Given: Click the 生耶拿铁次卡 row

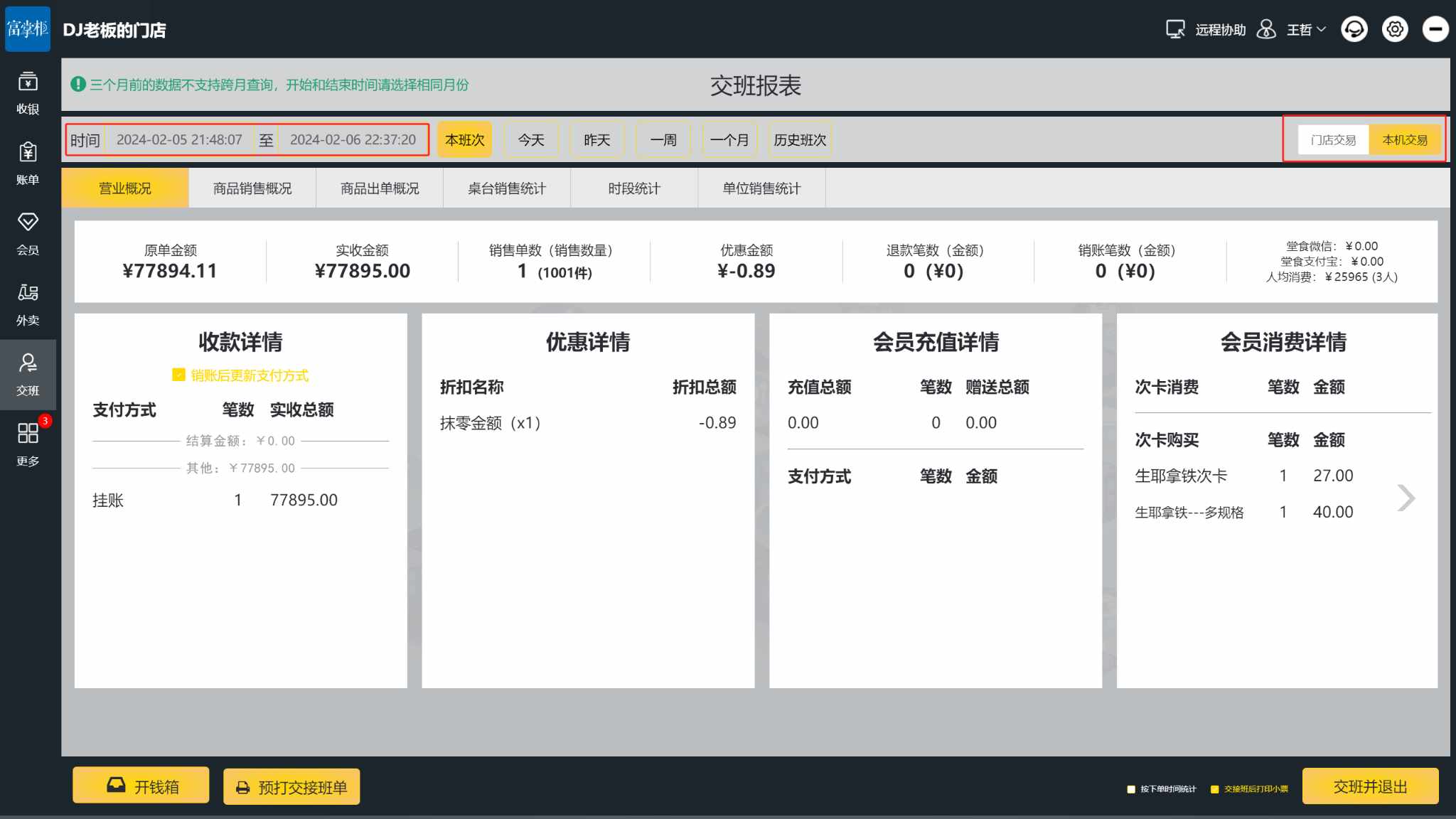Looking at the screenshot, I should (1244, 476).
